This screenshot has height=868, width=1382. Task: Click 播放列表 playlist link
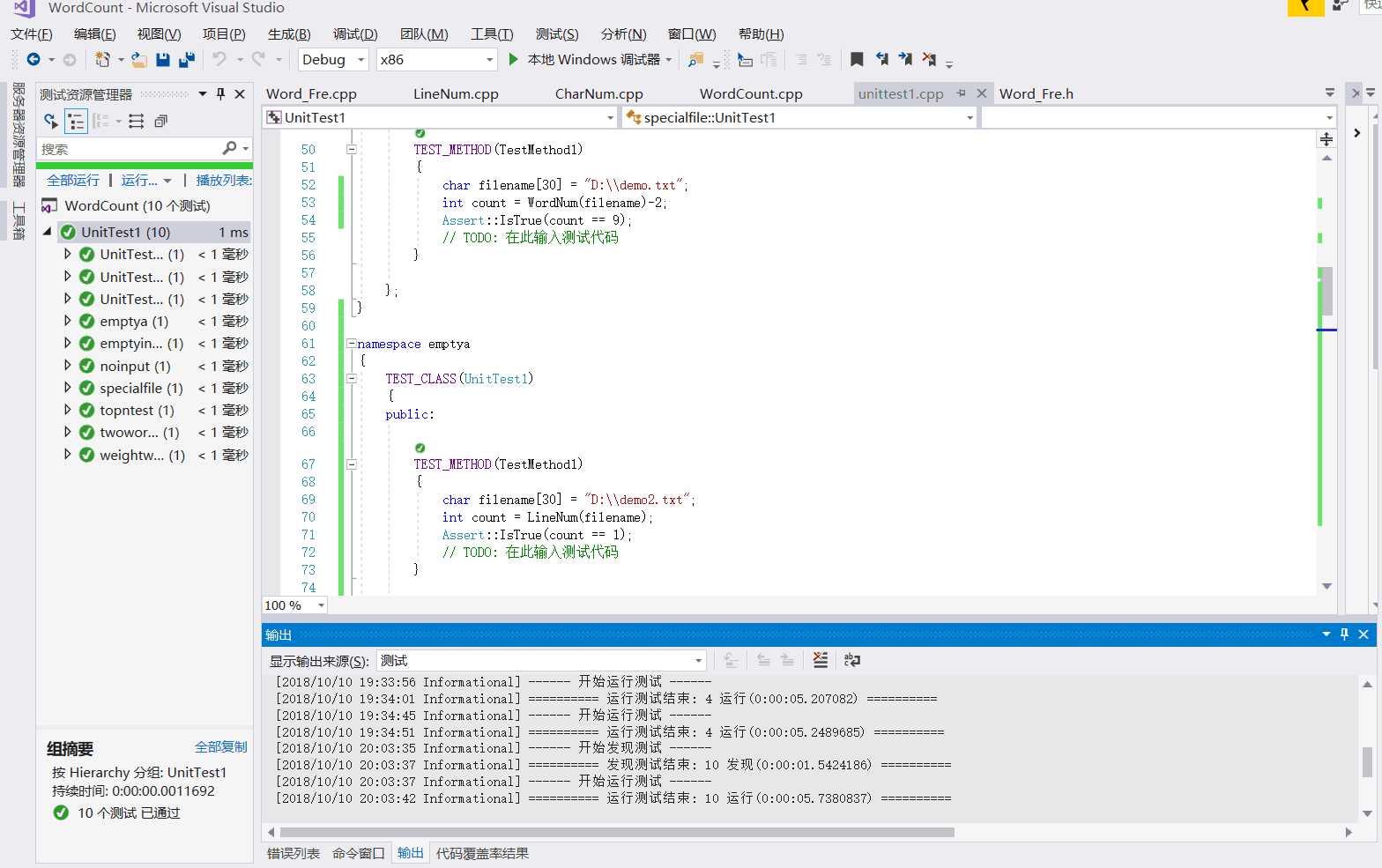[x=224, y=180]
